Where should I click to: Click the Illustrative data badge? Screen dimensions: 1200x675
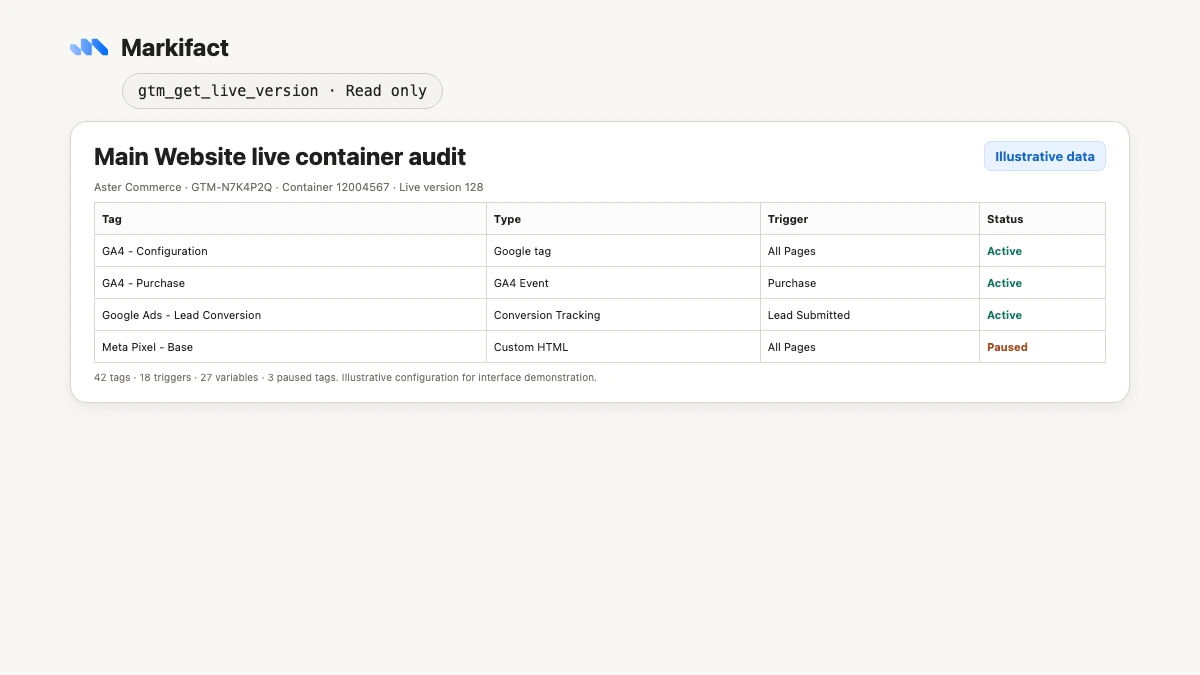pos(1045,156)
